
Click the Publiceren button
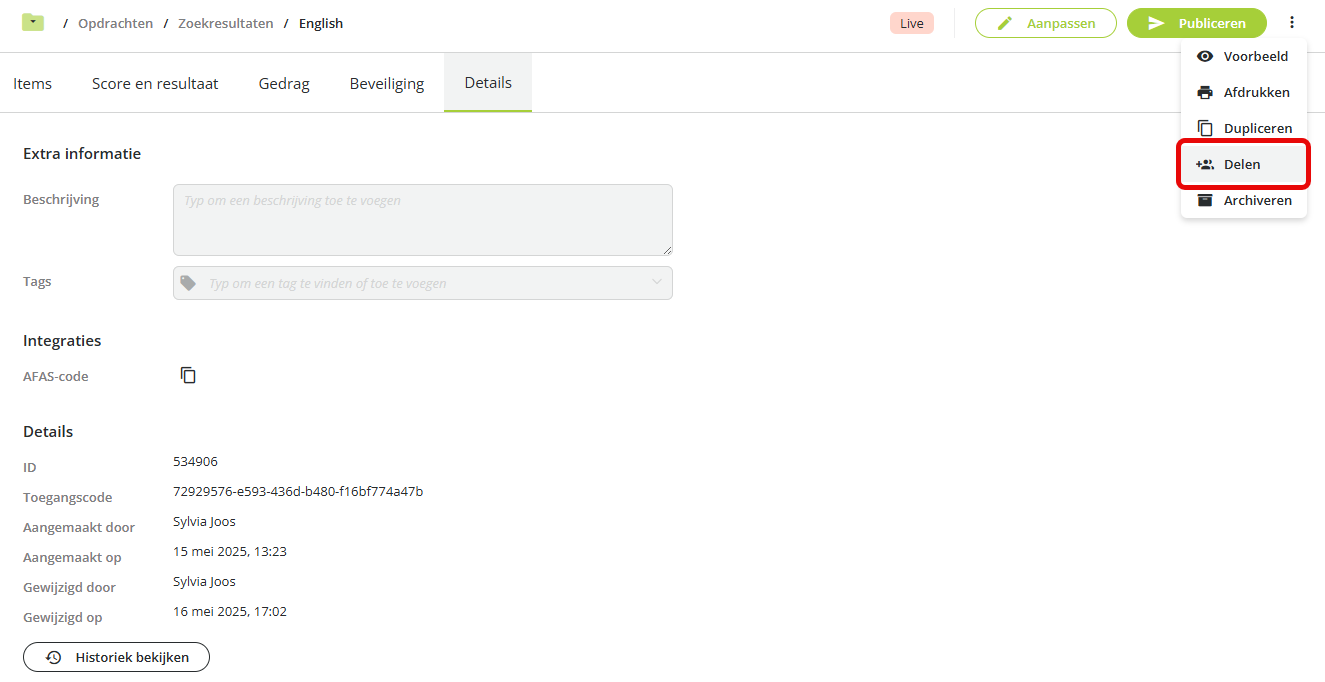click(x=1197, y=23)
